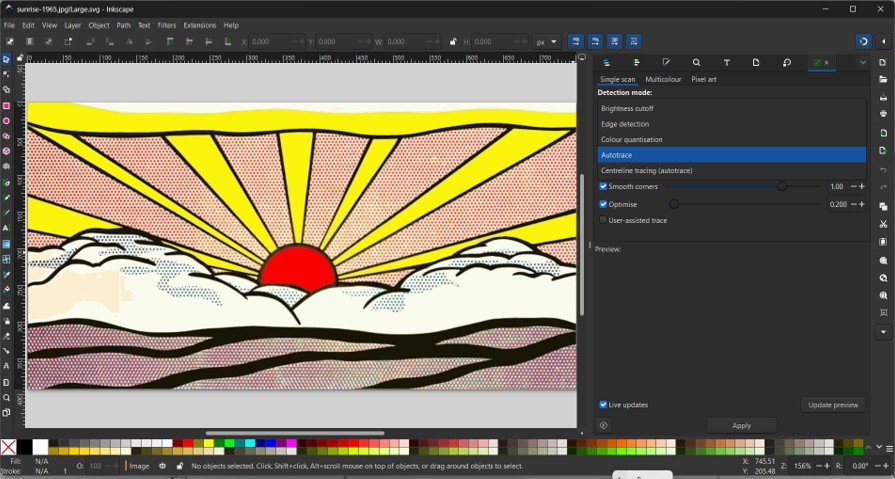Screen dimensions: 895x479
Task: Activate the Zoom tool in toolbox
Action: (6, 397)
